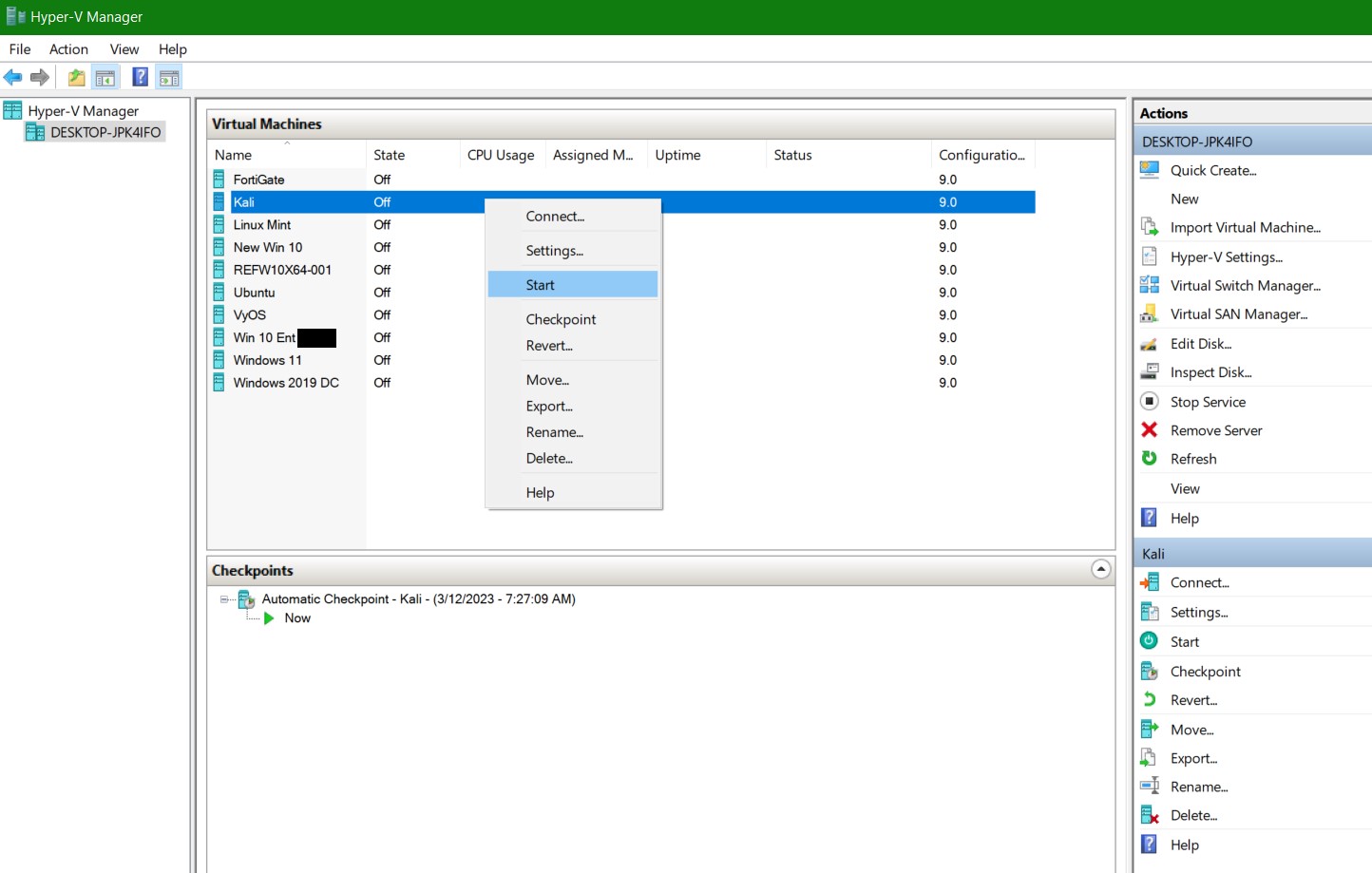The height and width of the screenshot is (873, 1372).
Task: Select the REFW10X64-001 virtual machine row
Action: (x=621, y=271)
